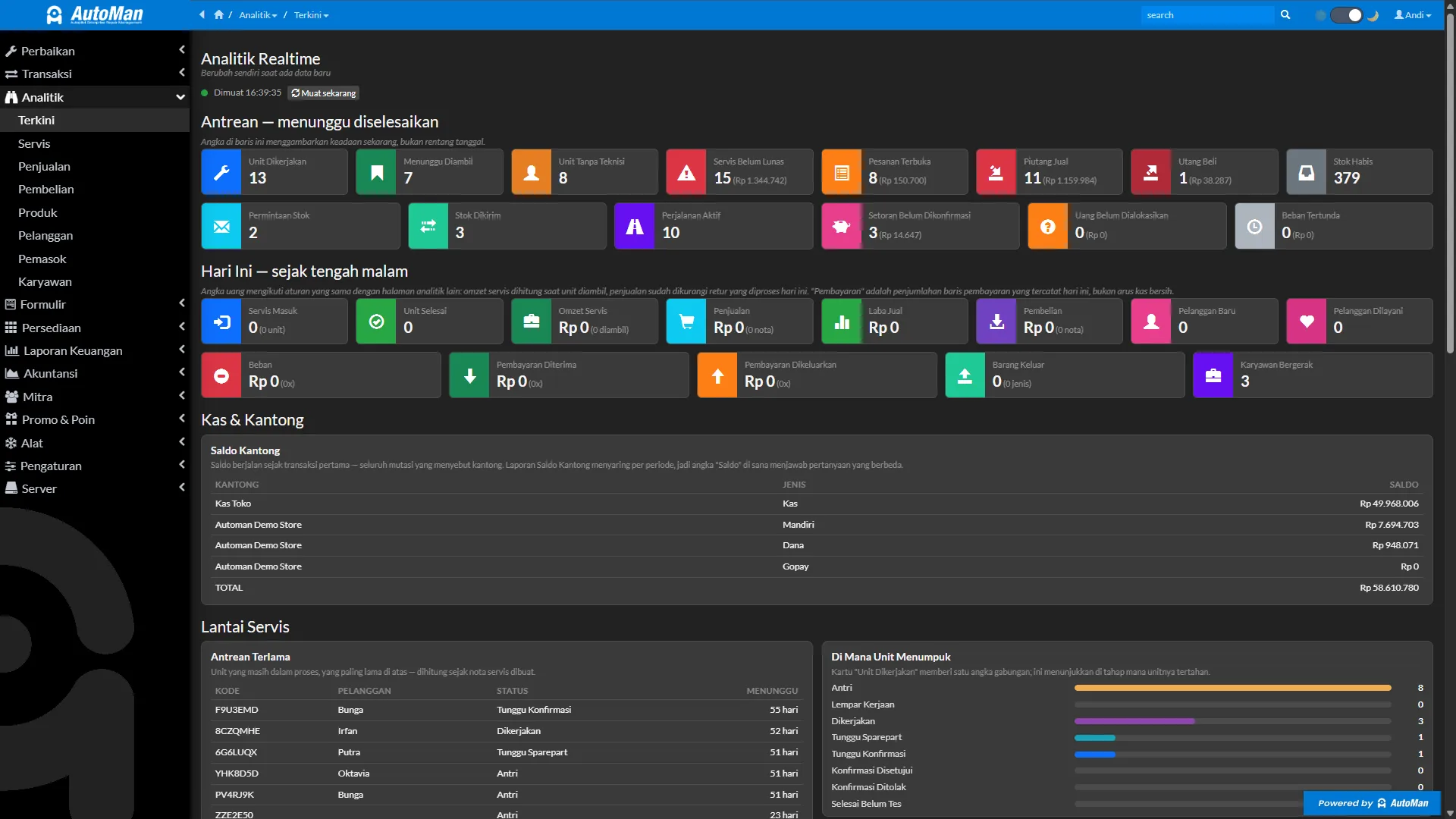Click the Beban Tertunda clock icon

pos(1255,226)
